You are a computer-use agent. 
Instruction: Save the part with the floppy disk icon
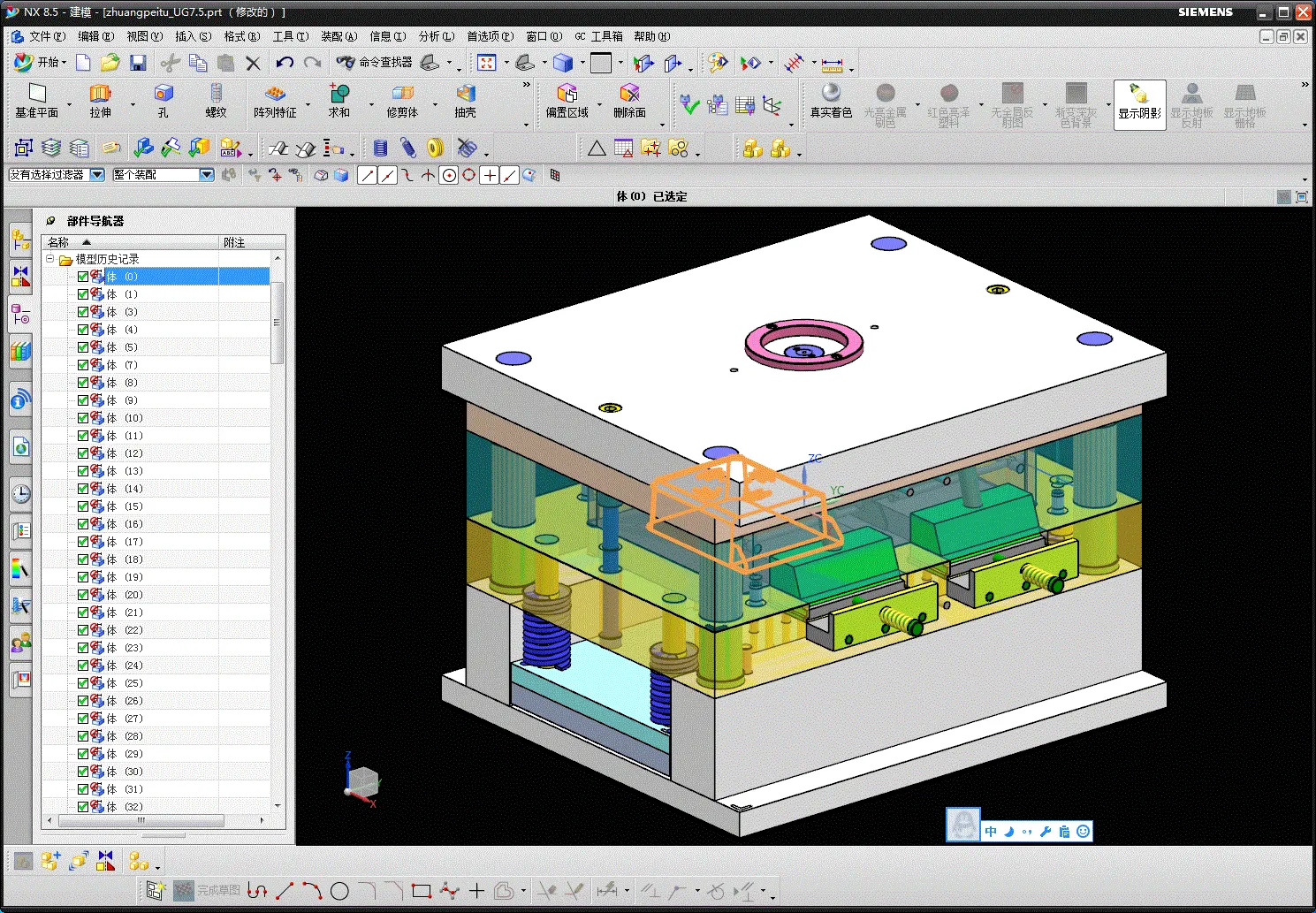138,63
